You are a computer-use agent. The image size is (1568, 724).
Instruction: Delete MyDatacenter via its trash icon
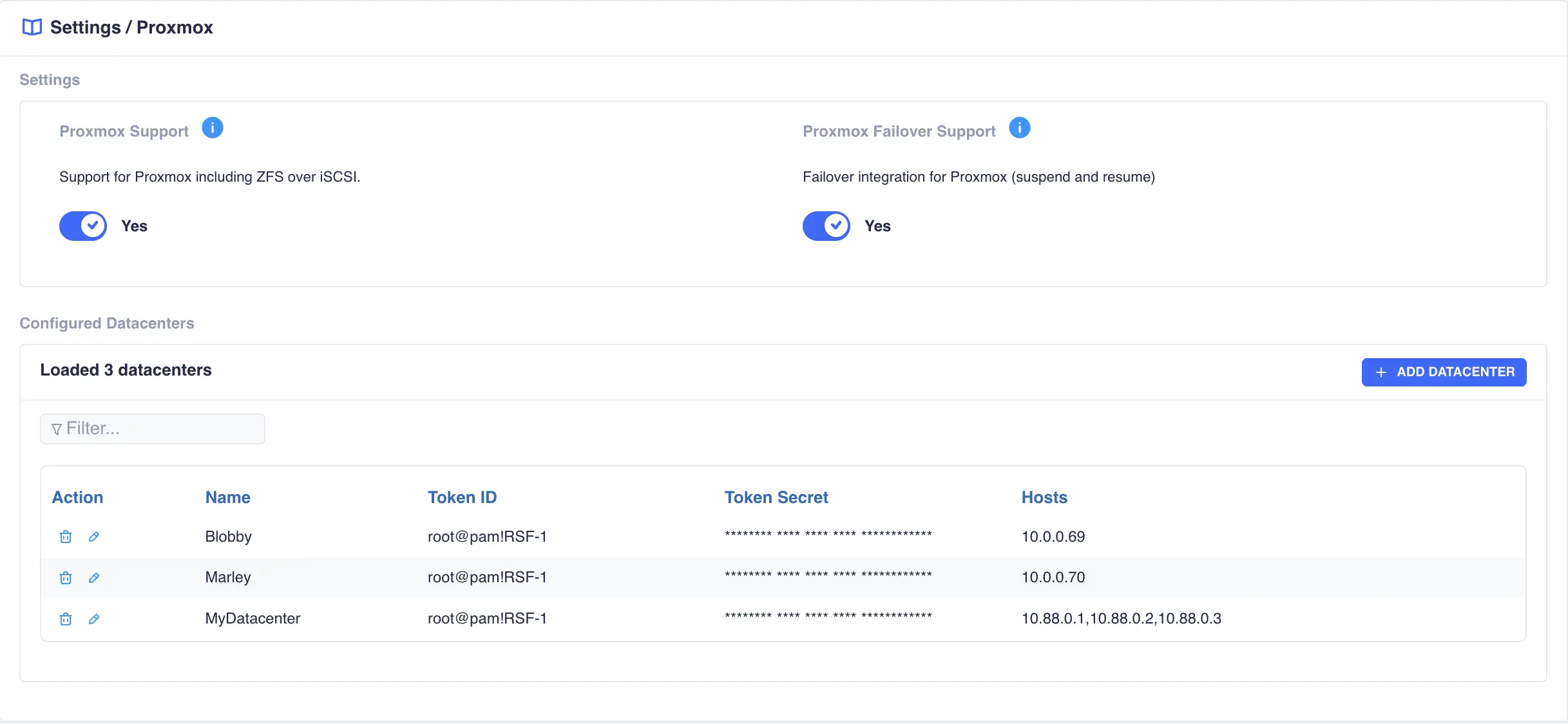66,619
